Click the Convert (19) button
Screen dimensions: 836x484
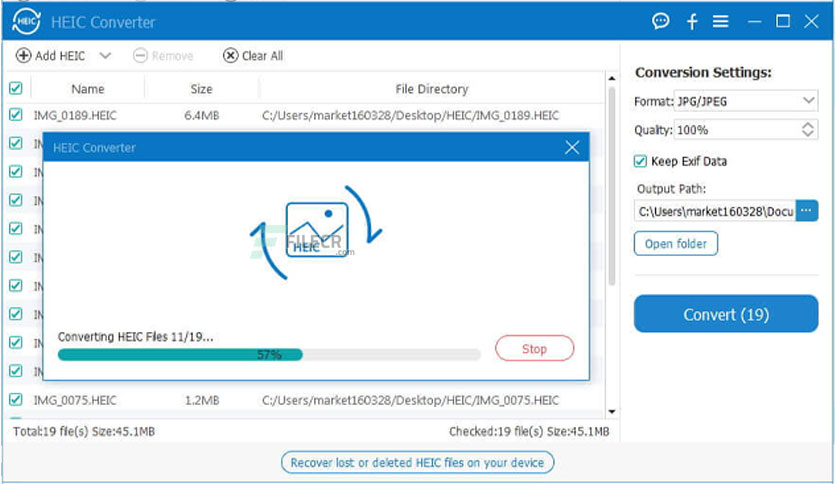(726, 314)
